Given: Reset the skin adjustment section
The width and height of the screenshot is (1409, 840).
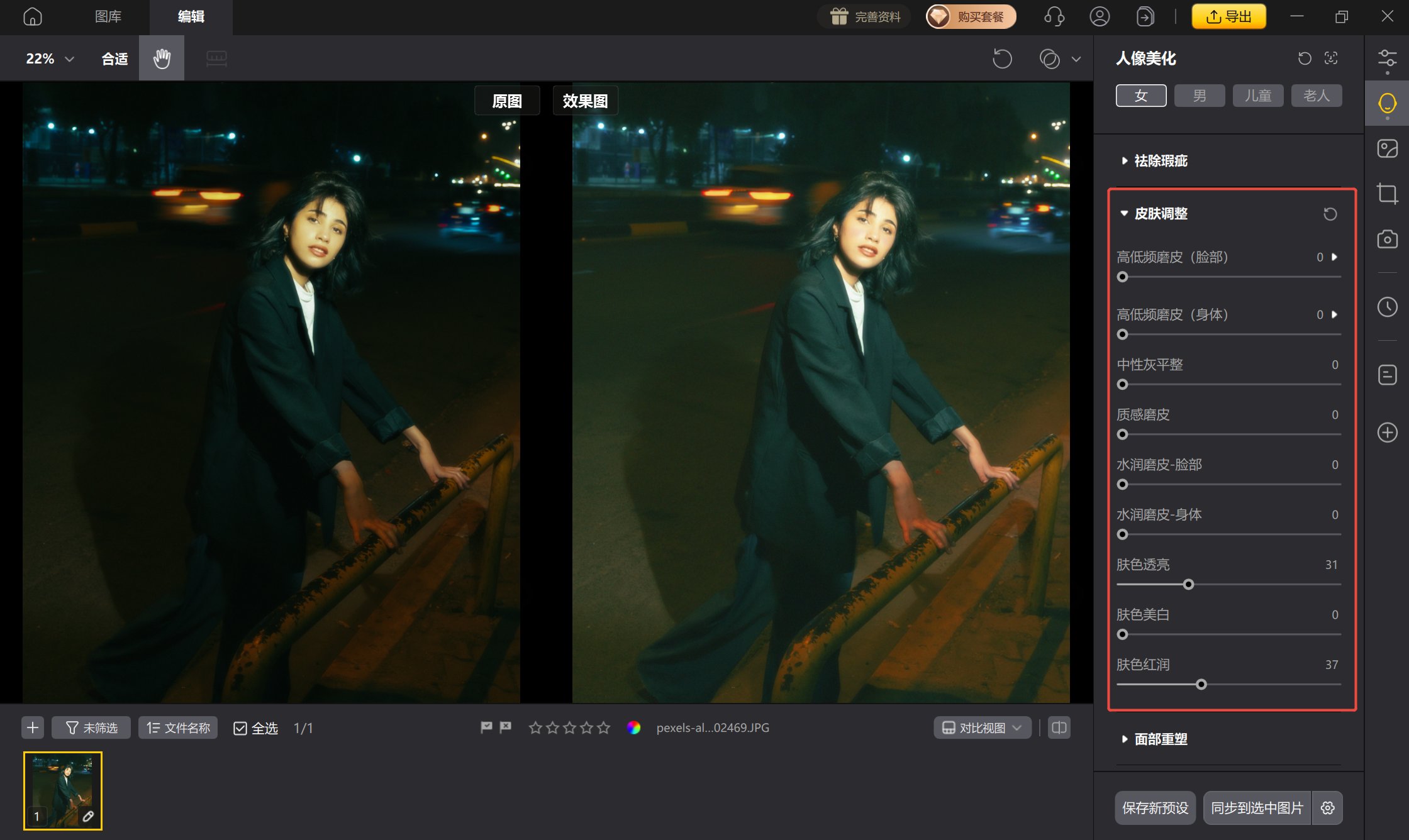Looking at the screenshot, I should 1330,214.
